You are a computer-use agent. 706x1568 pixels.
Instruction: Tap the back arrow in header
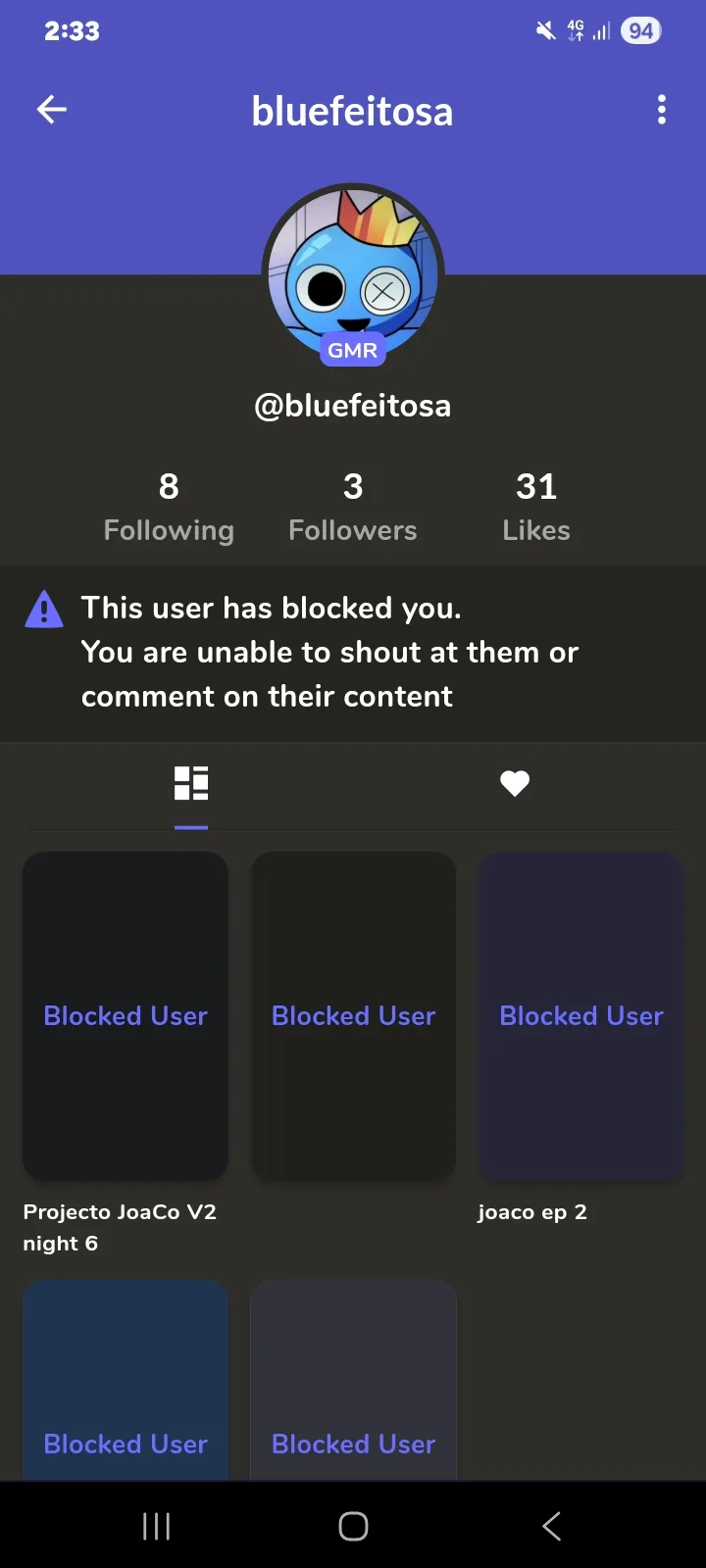coord(52,110)
